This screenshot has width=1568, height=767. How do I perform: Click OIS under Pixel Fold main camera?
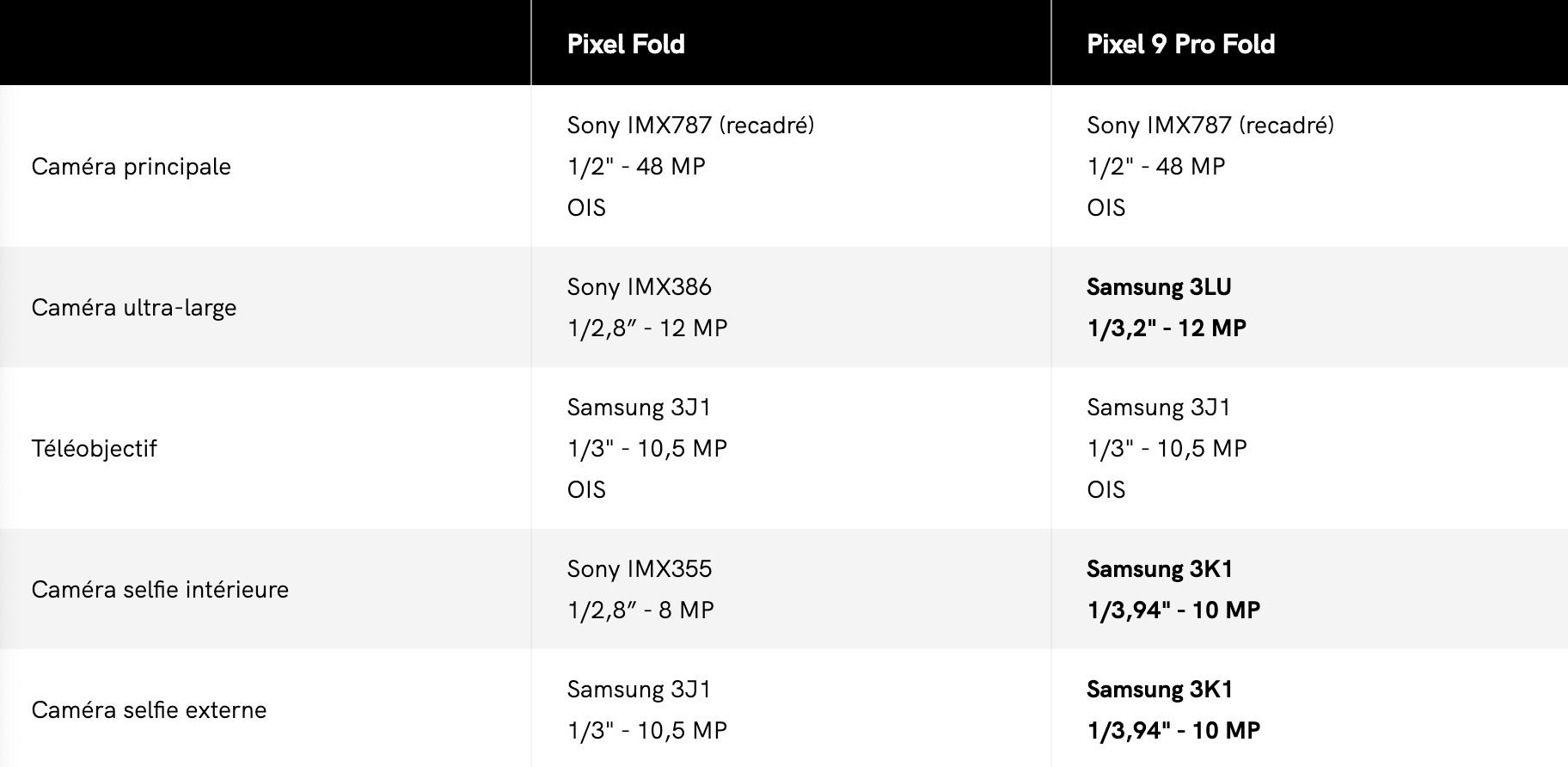pos(586,208)
